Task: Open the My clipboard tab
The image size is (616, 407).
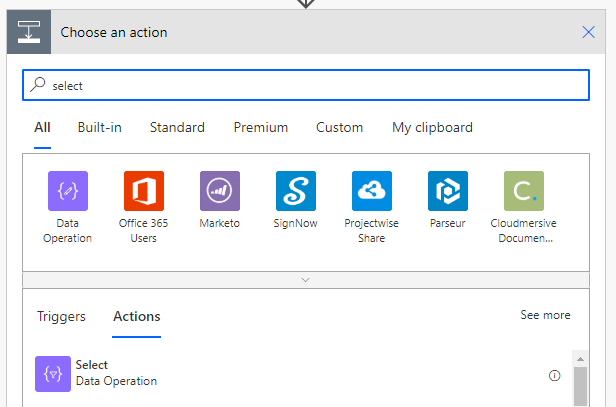Action: (x=433, y=128)
